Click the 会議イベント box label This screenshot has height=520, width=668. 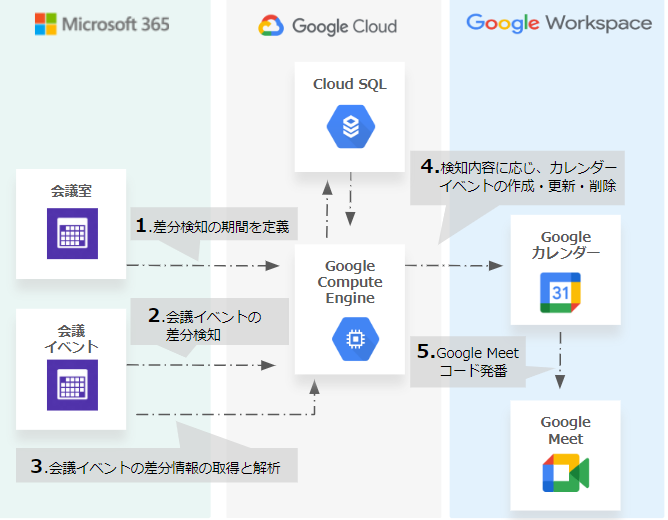coord(71,339)
